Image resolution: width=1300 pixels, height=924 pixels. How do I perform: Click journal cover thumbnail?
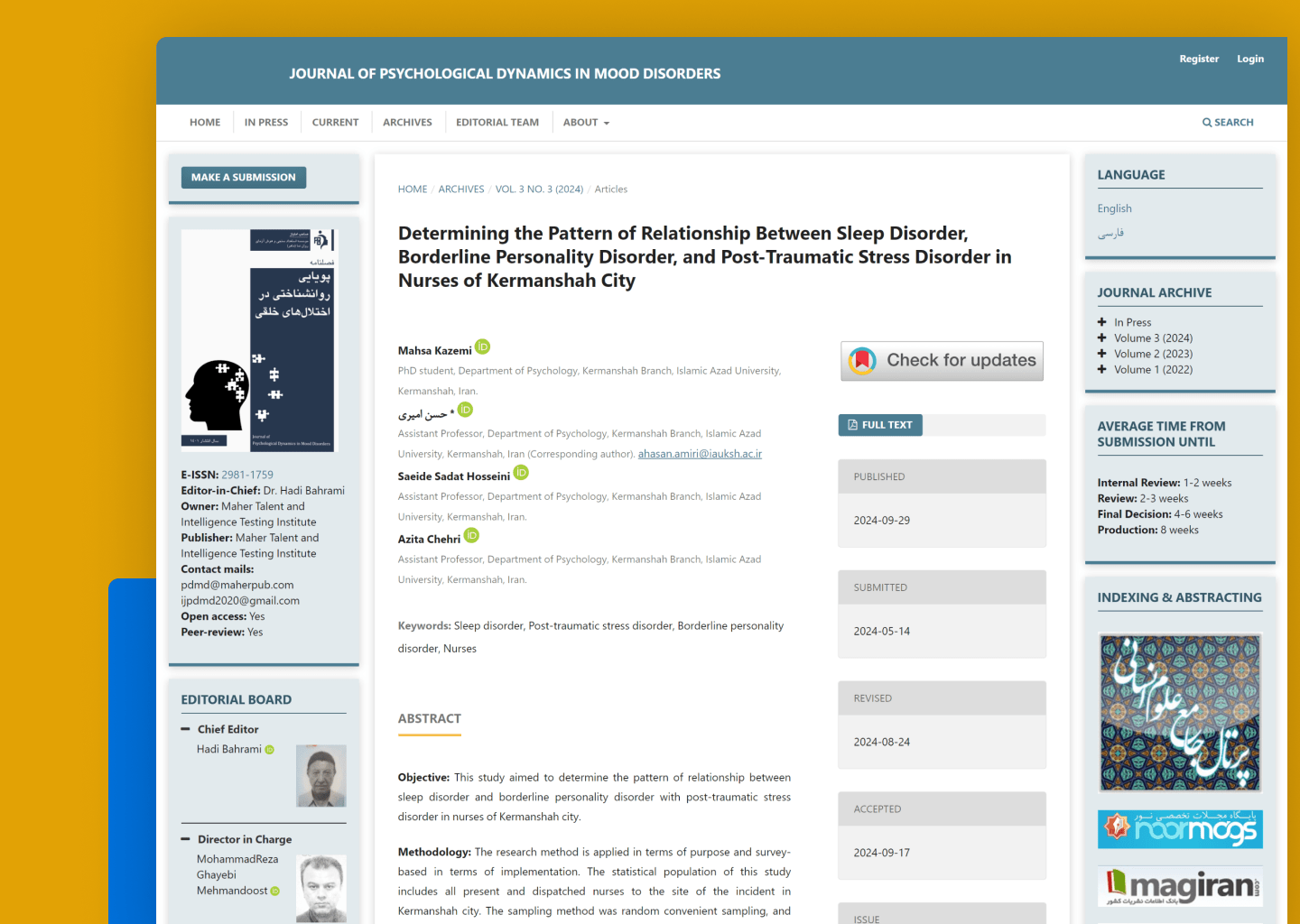click(x=258, y=340)
